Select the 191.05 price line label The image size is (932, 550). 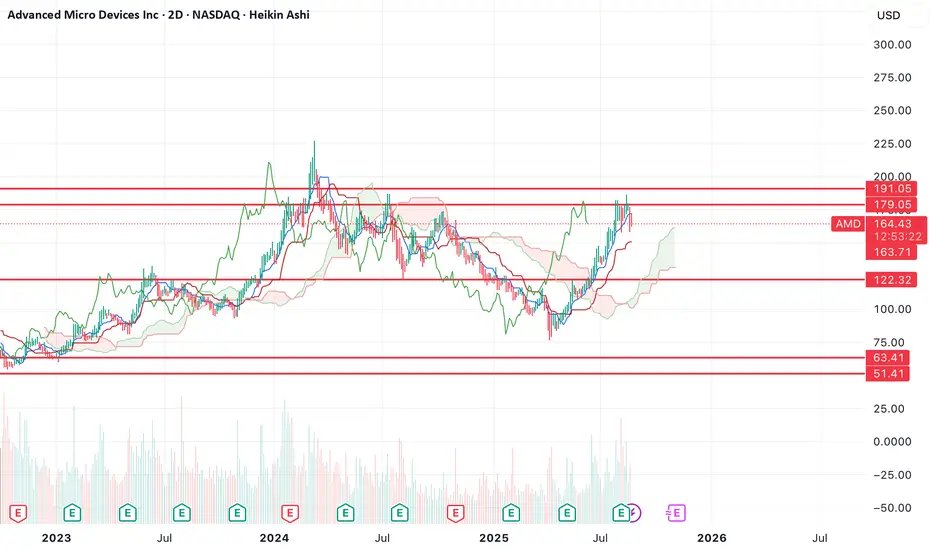coord(892,188)
